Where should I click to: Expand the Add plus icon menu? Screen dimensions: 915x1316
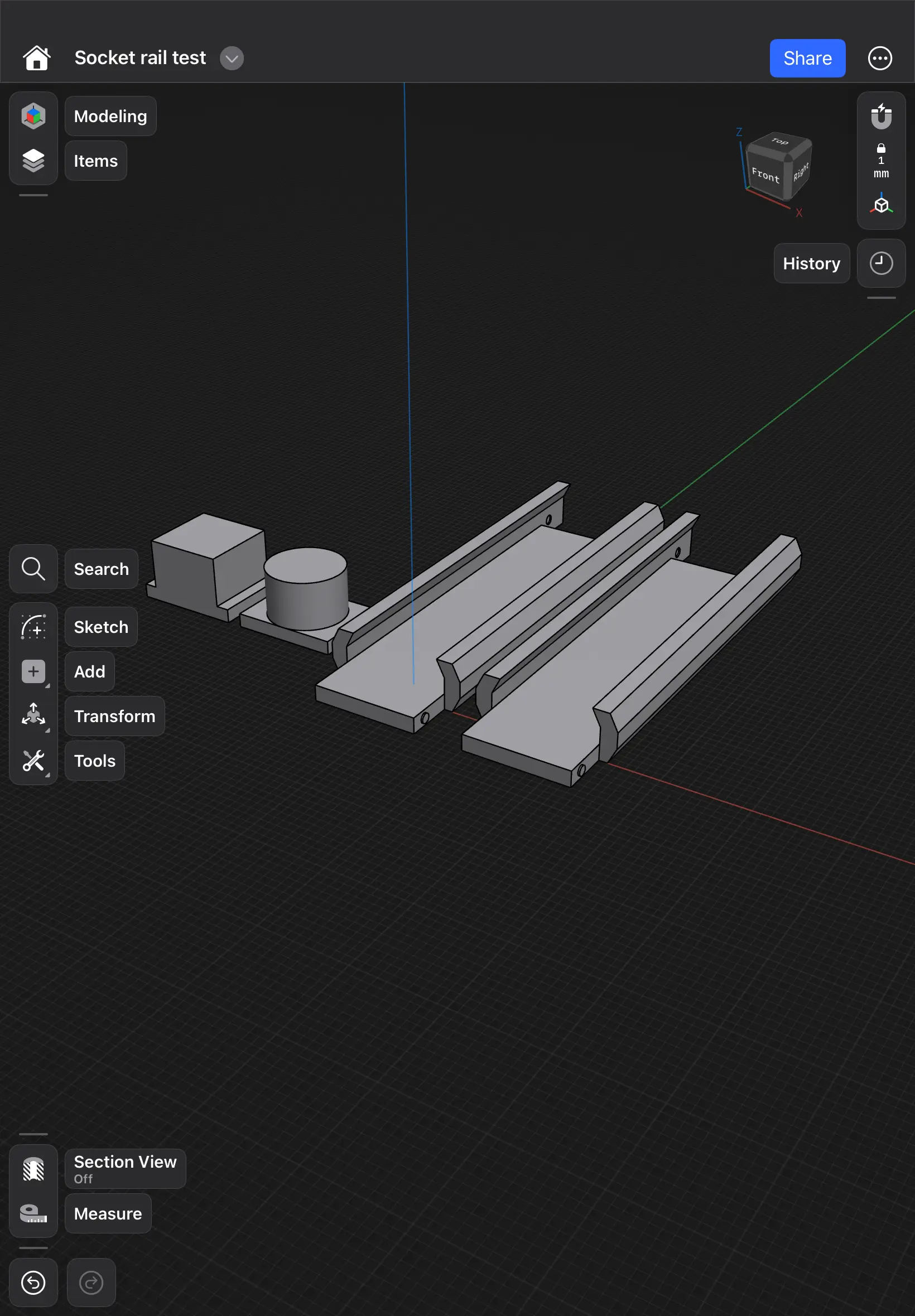pos(33,671)
